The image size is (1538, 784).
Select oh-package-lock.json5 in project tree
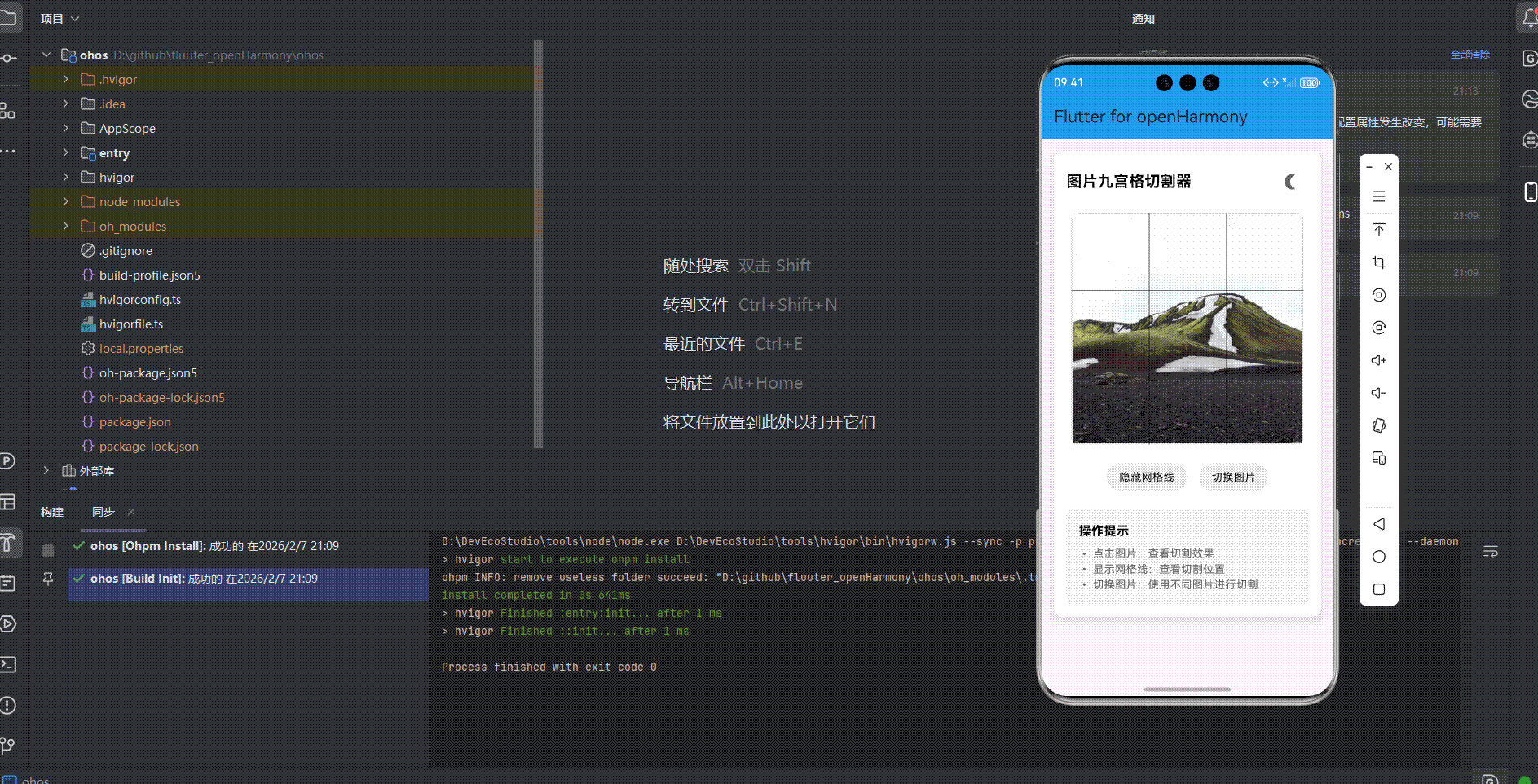pos(161,398)
